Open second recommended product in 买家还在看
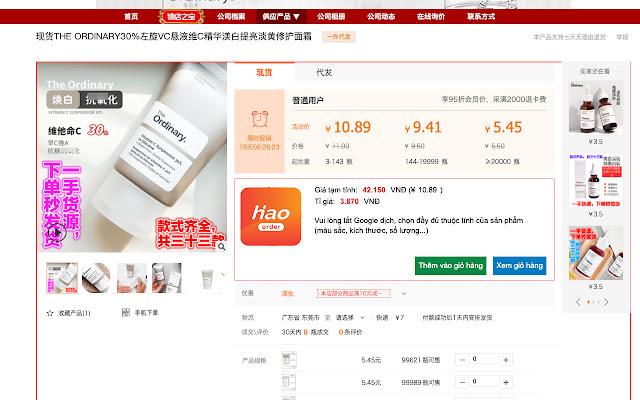 (596, 180)
